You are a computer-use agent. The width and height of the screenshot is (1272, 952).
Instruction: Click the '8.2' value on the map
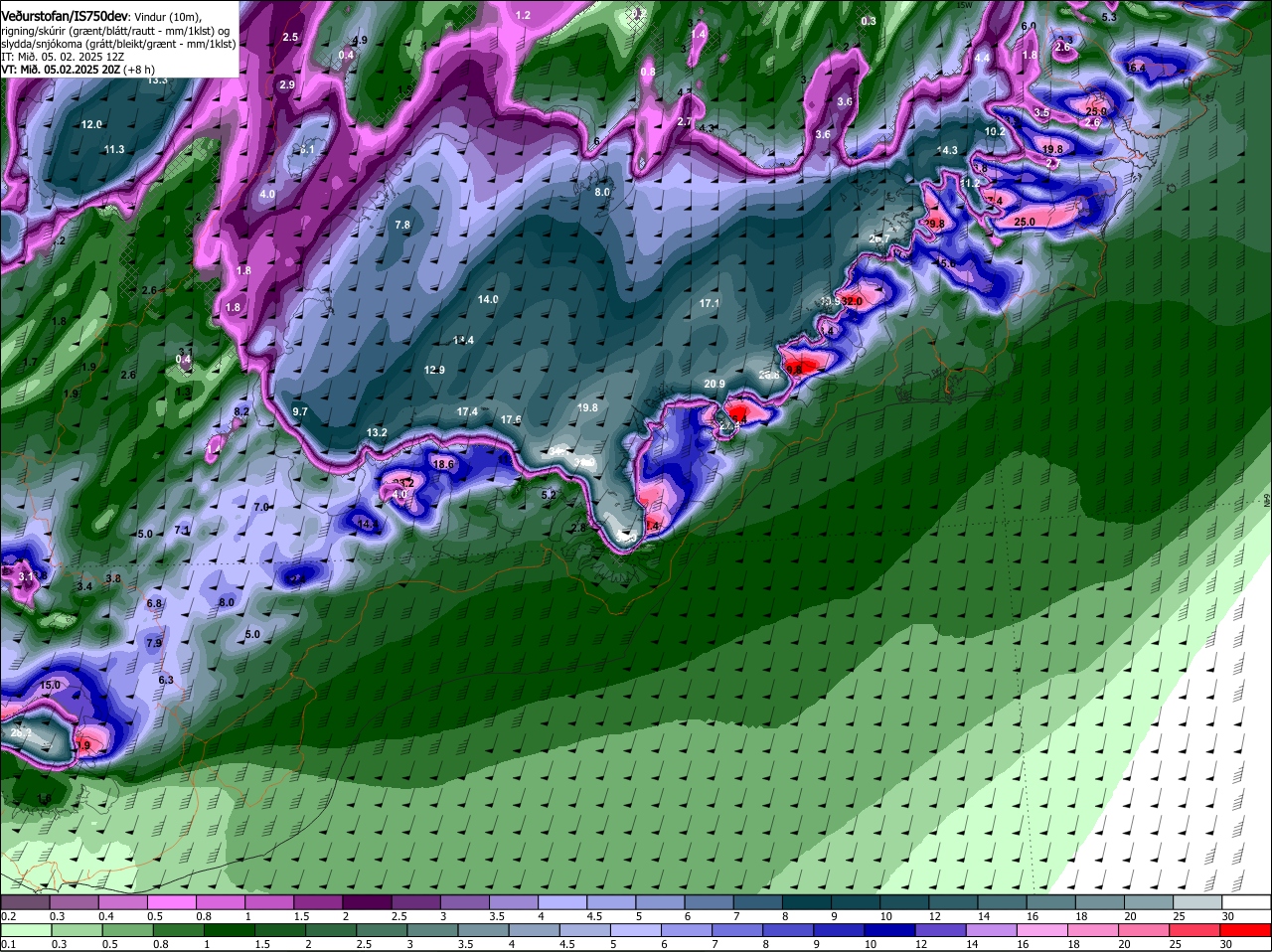pos(241,411)
